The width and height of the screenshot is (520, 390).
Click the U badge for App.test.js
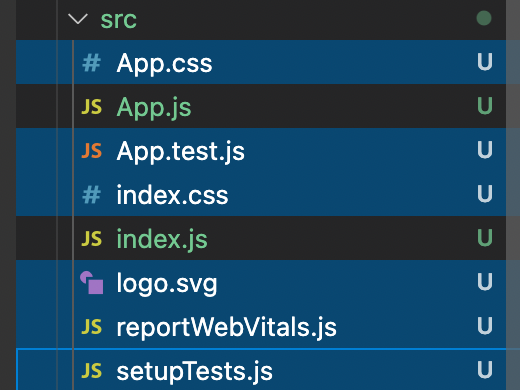click(x=485, y=150)
